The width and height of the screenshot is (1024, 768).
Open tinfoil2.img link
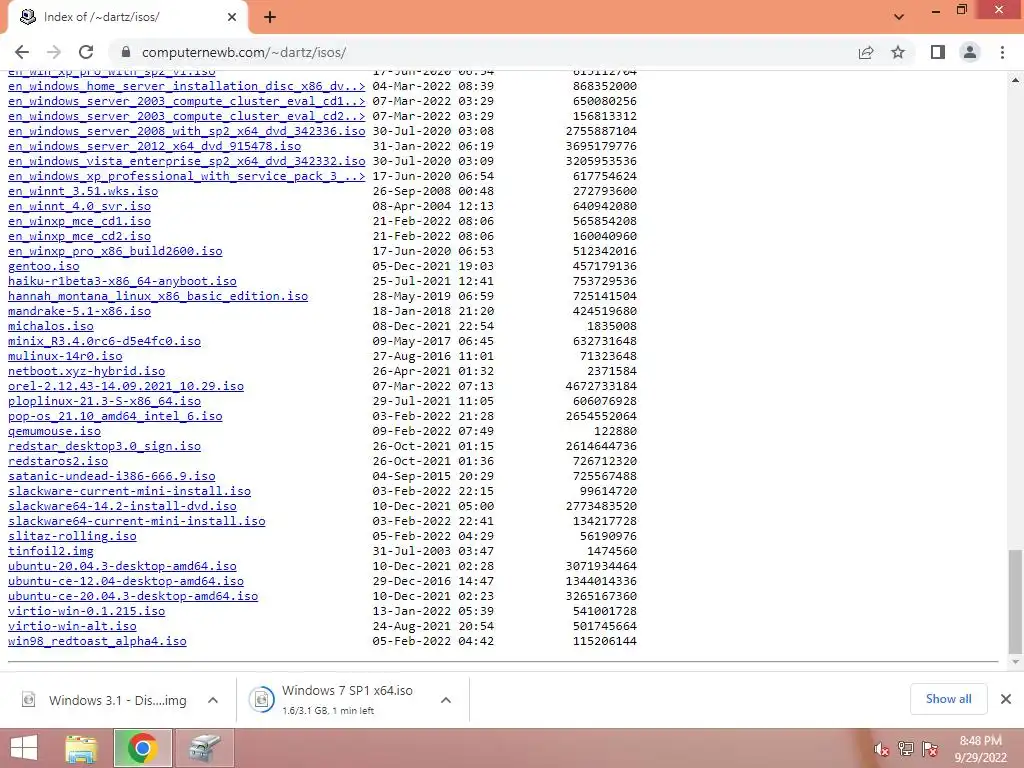pos(51,552)
